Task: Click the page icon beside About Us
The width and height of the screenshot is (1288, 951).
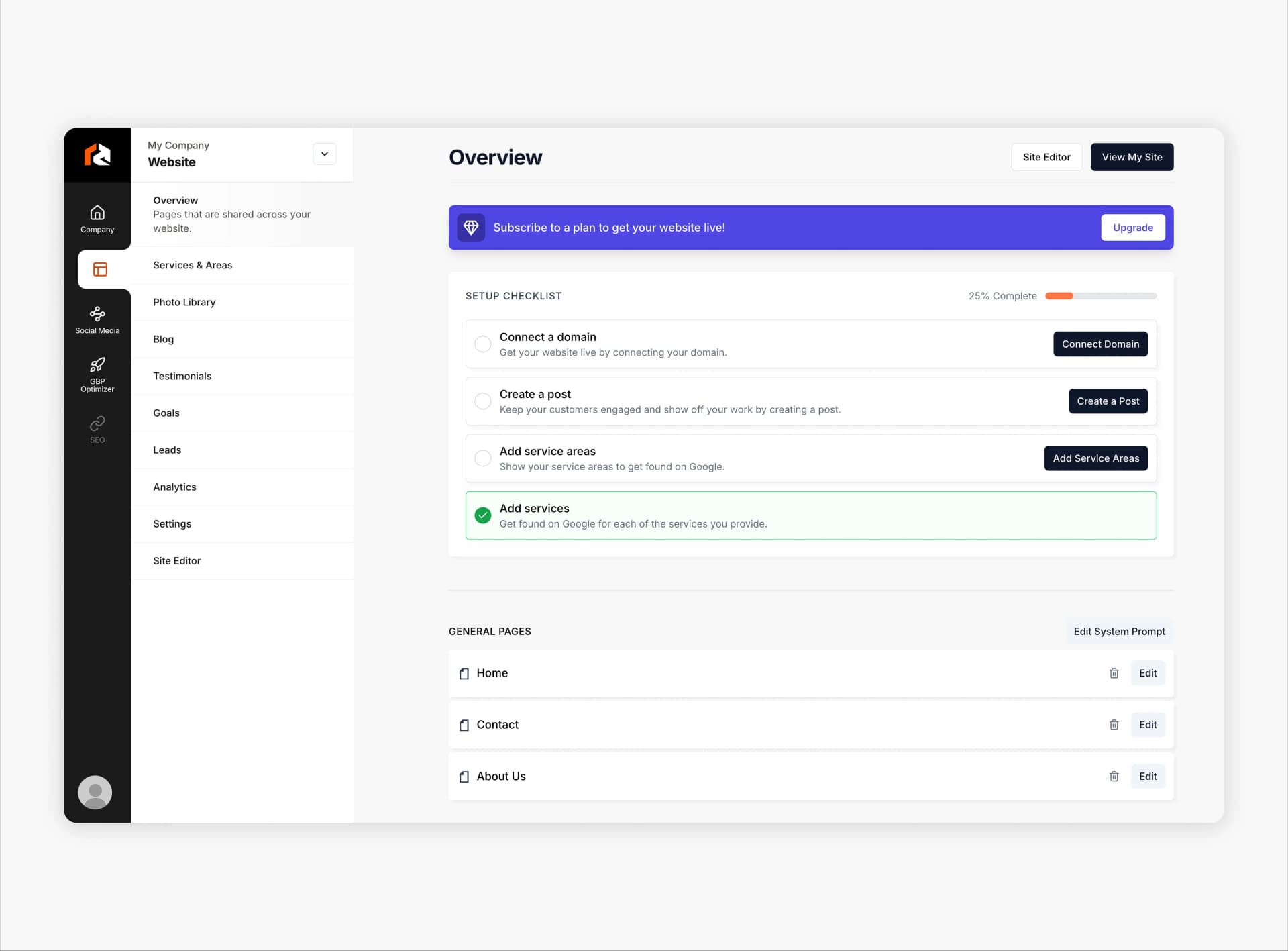Action: 464,777
